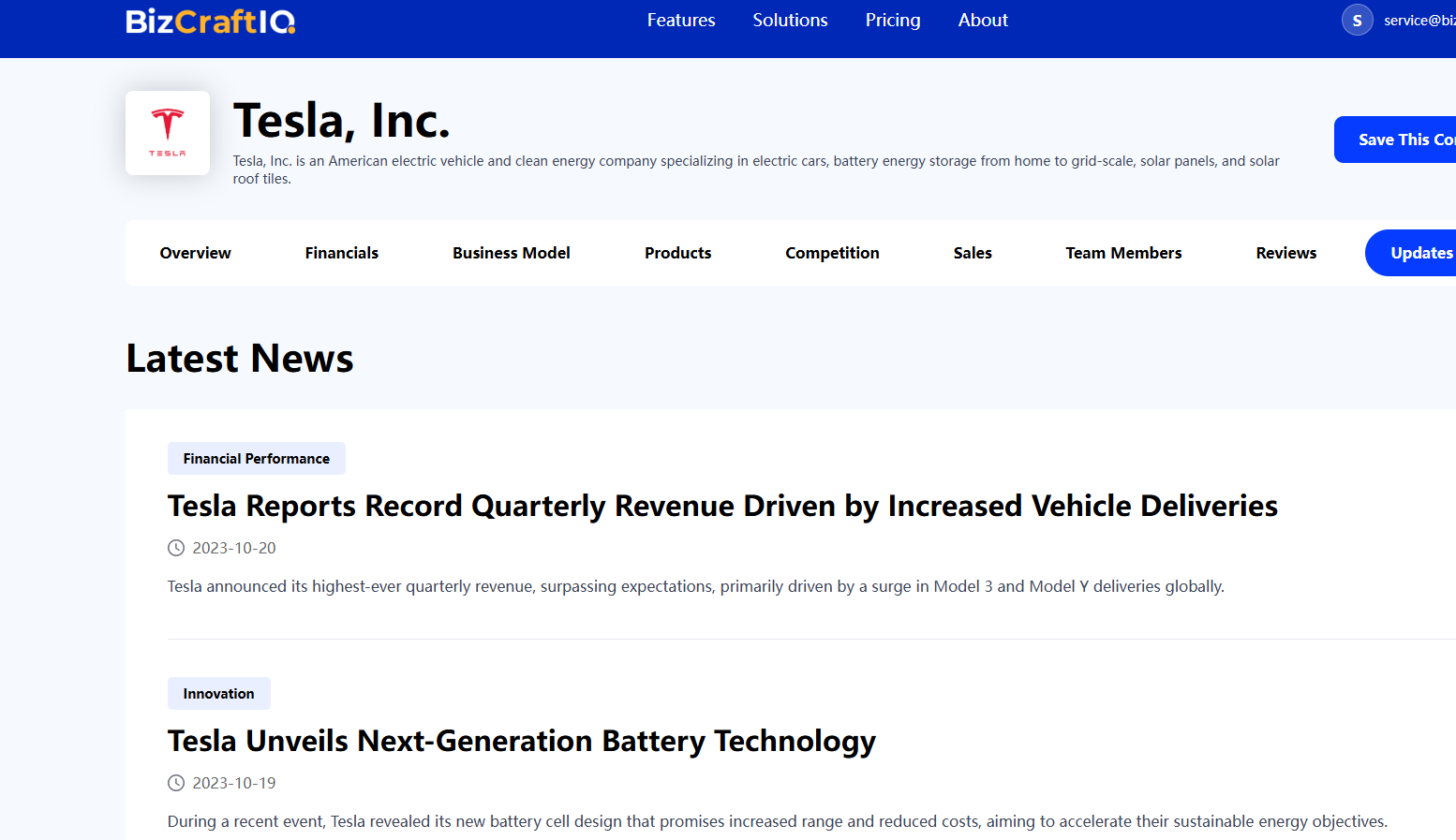The image size is (1456, 840).
Task: Select the Products tab
Action: [x=678, y=253]
